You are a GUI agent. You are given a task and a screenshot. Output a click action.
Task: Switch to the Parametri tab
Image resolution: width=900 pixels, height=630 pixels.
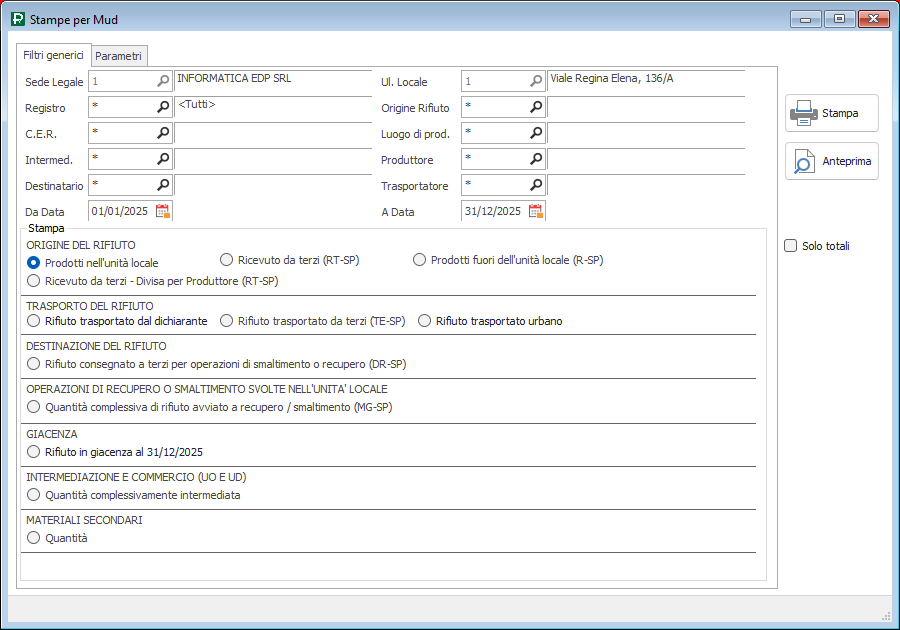119,56
